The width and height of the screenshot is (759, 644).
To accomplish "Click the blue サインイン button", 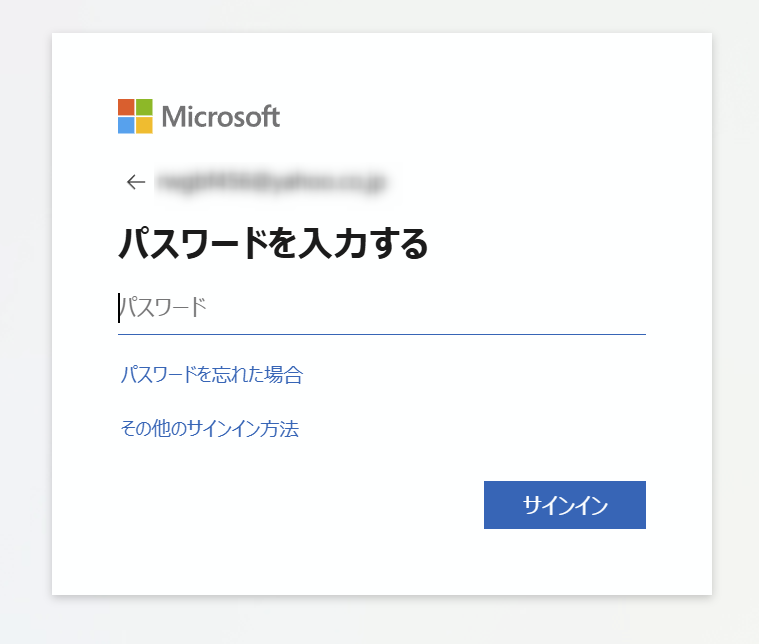I will point(564,505).
